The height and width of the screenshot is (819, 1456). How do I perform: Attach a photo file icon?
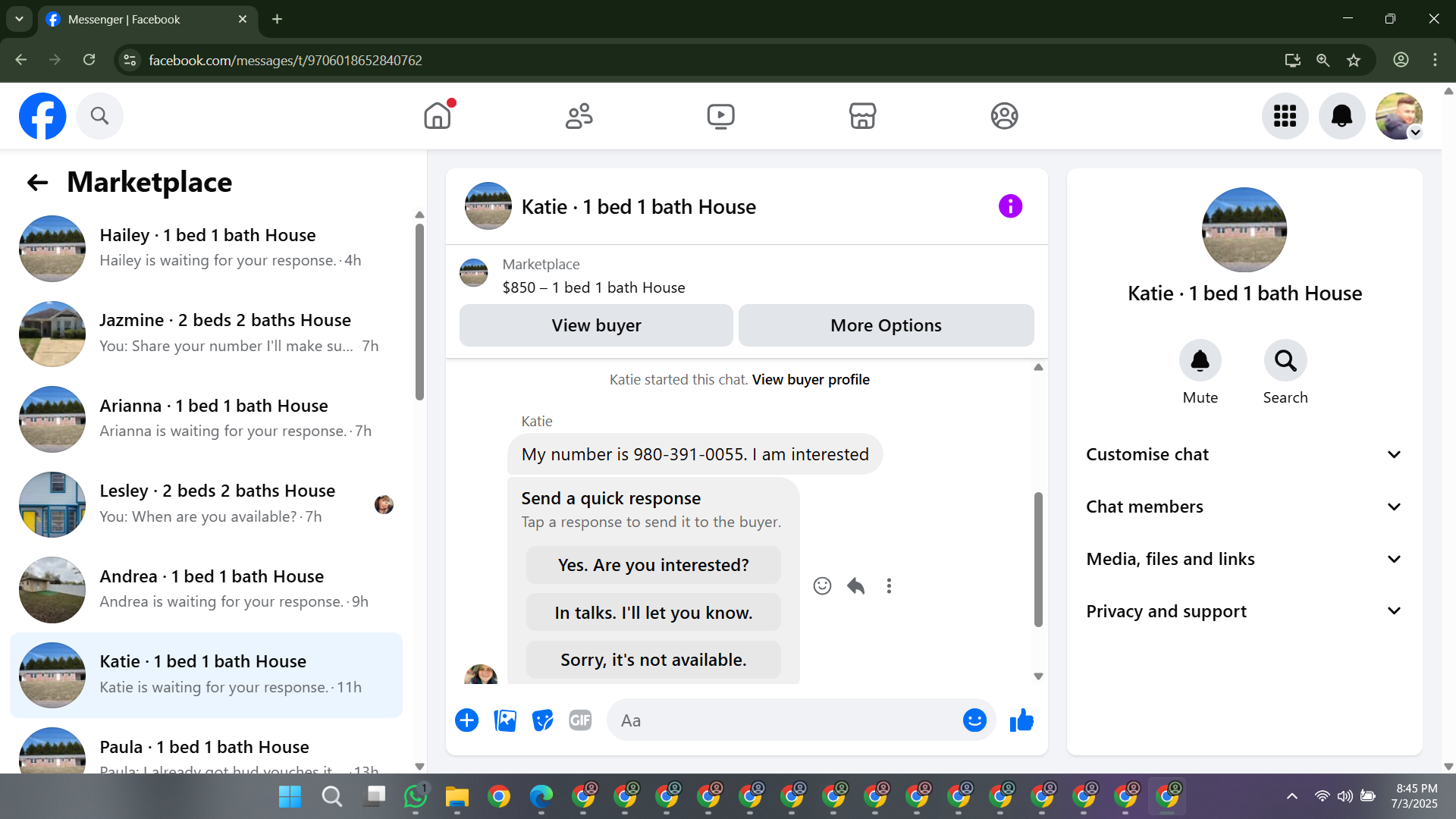click(x=505, y=720)
